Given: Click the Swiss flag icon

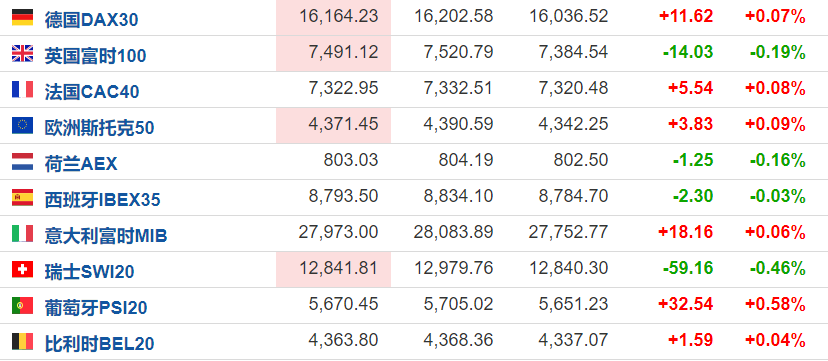Looking at the screenshot, I should [22, 269].
